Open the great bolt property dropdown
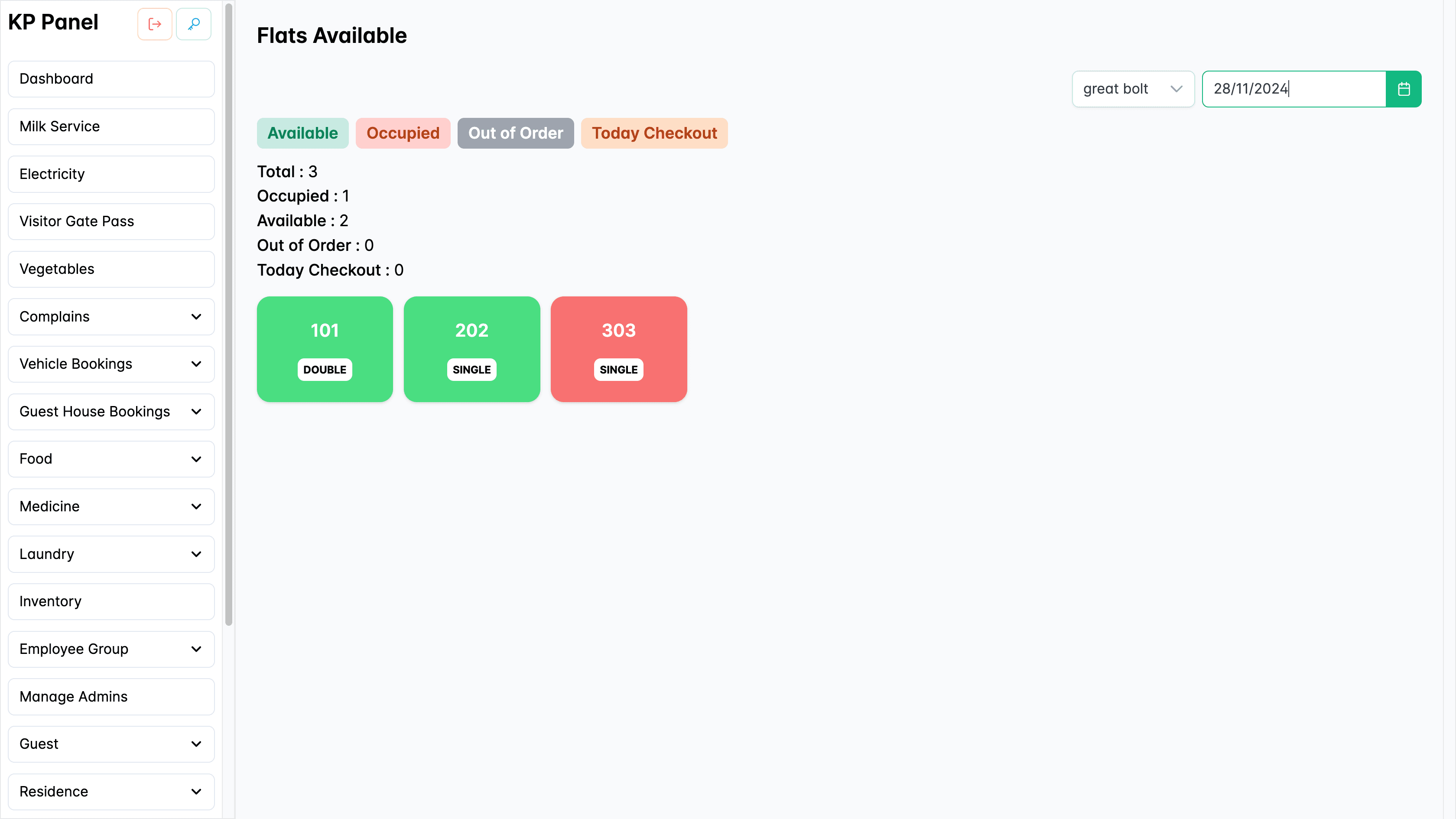Screen dimensions: 1456x819 (x=1133, y=89)
